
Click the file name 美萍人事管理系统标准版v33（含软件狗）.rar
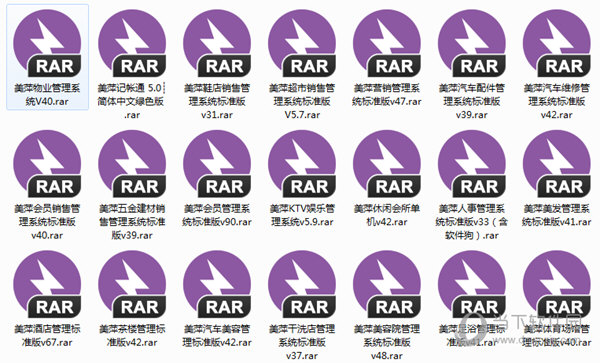[472, 222]
